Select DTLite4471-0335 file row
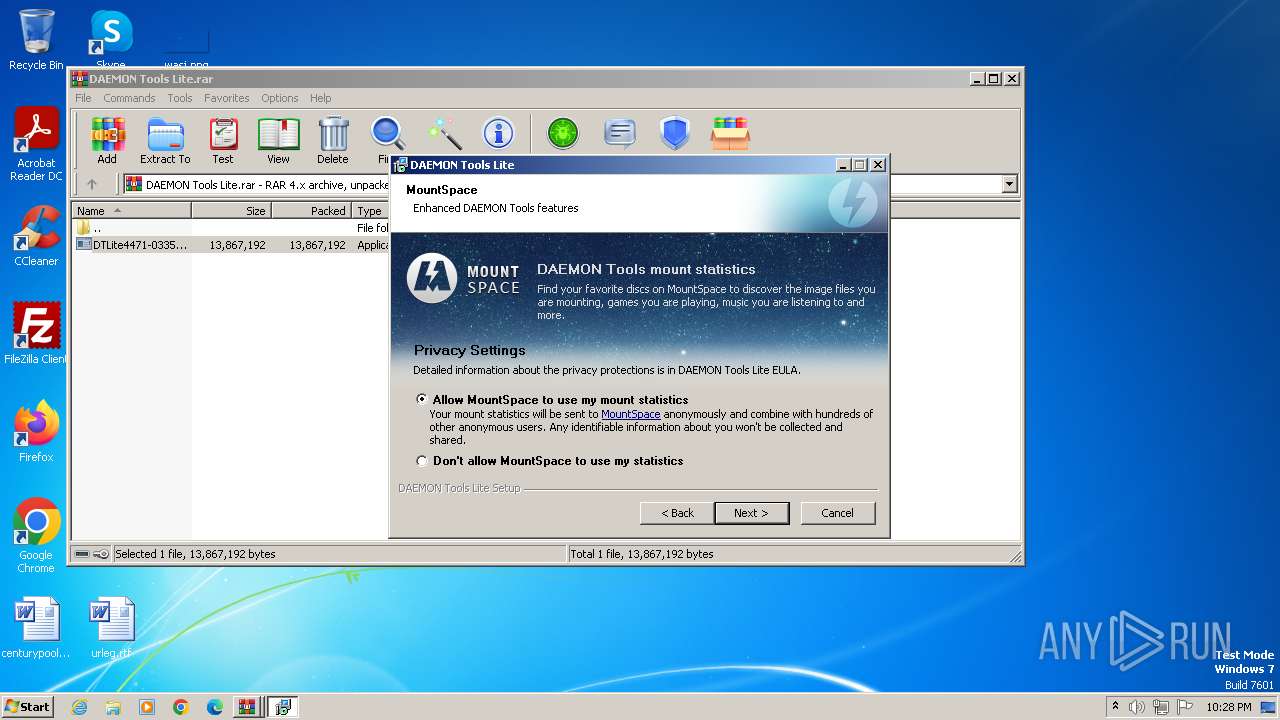The image size is (1280, 720). point(232,244)
